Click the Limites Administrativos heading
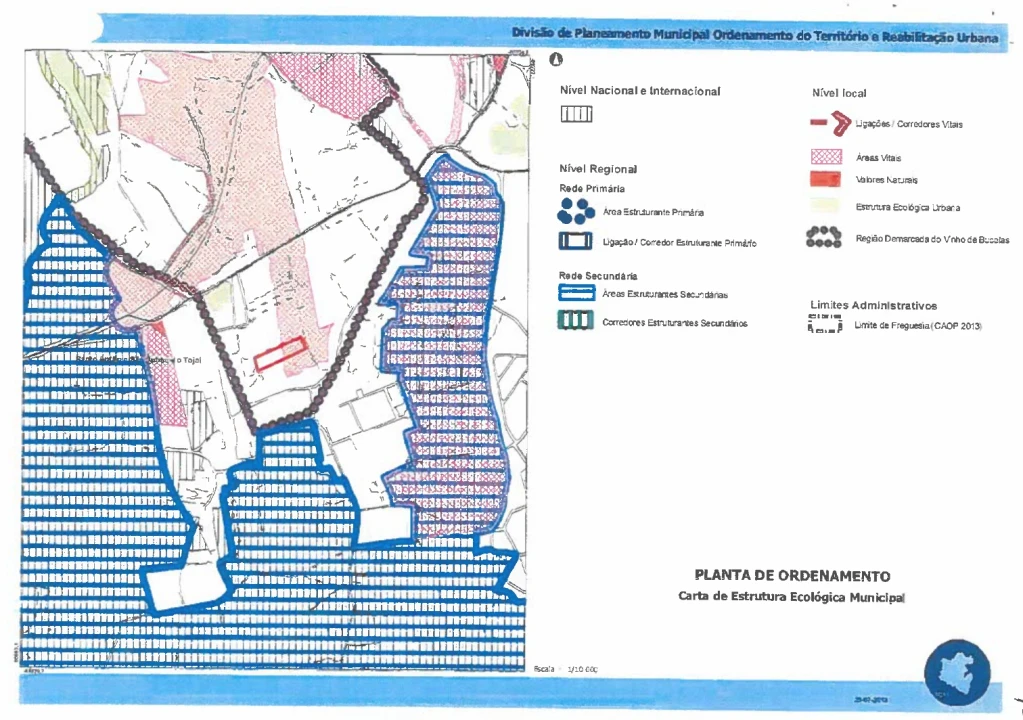The width and height of the screenshot is (1023, 720). [873, 305]
